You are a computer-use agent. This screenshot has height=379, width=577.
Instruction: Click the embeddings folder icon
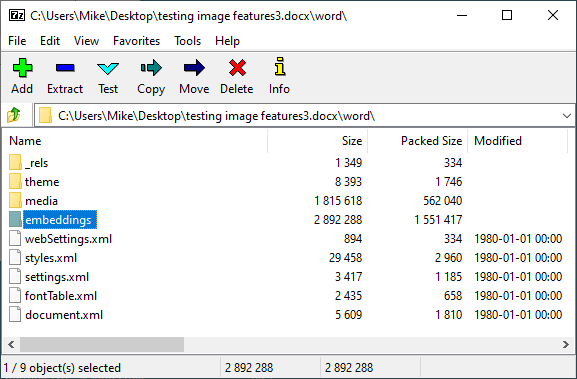[x=15, y=220]
